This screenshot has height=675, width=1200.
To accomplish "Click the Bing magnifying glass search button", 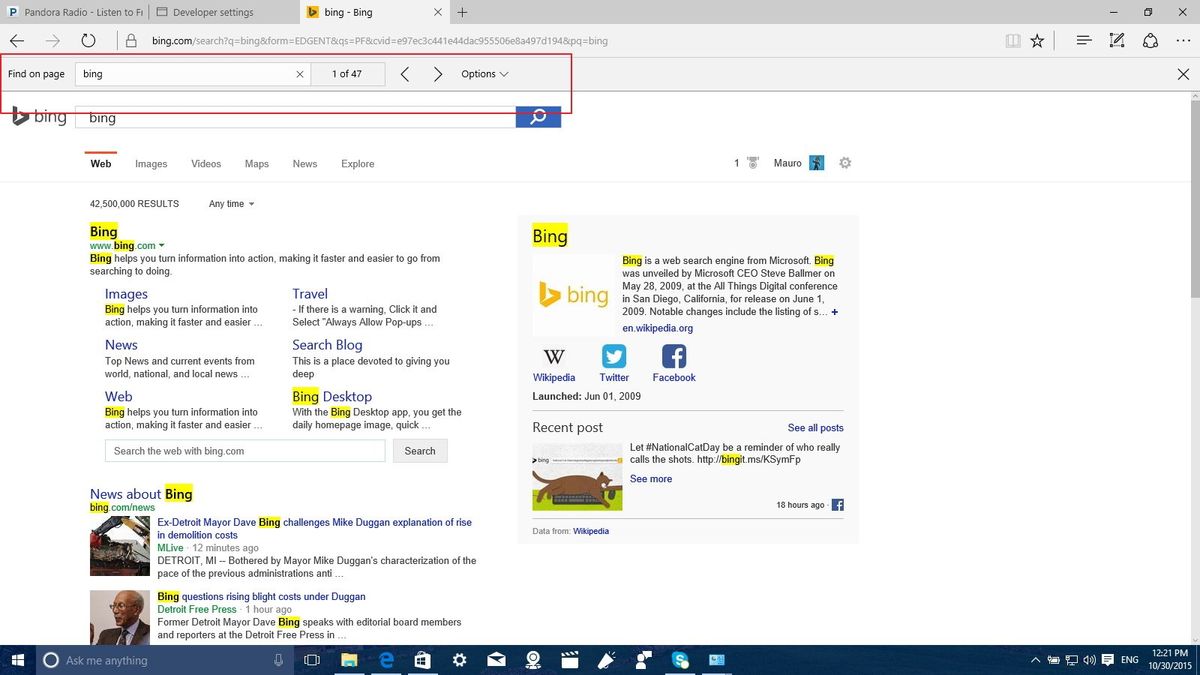I will point(538,117).
